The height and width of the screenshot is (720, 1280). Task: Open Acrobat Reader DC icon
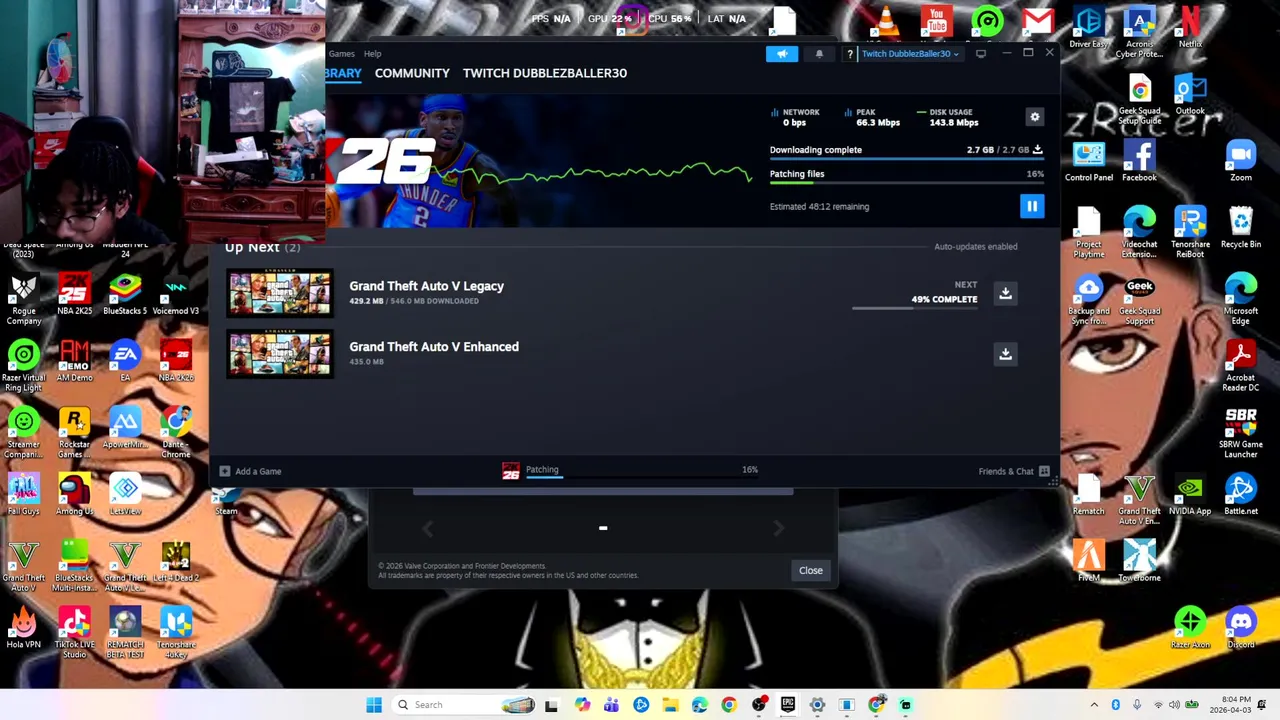(x=1241, y=367)
